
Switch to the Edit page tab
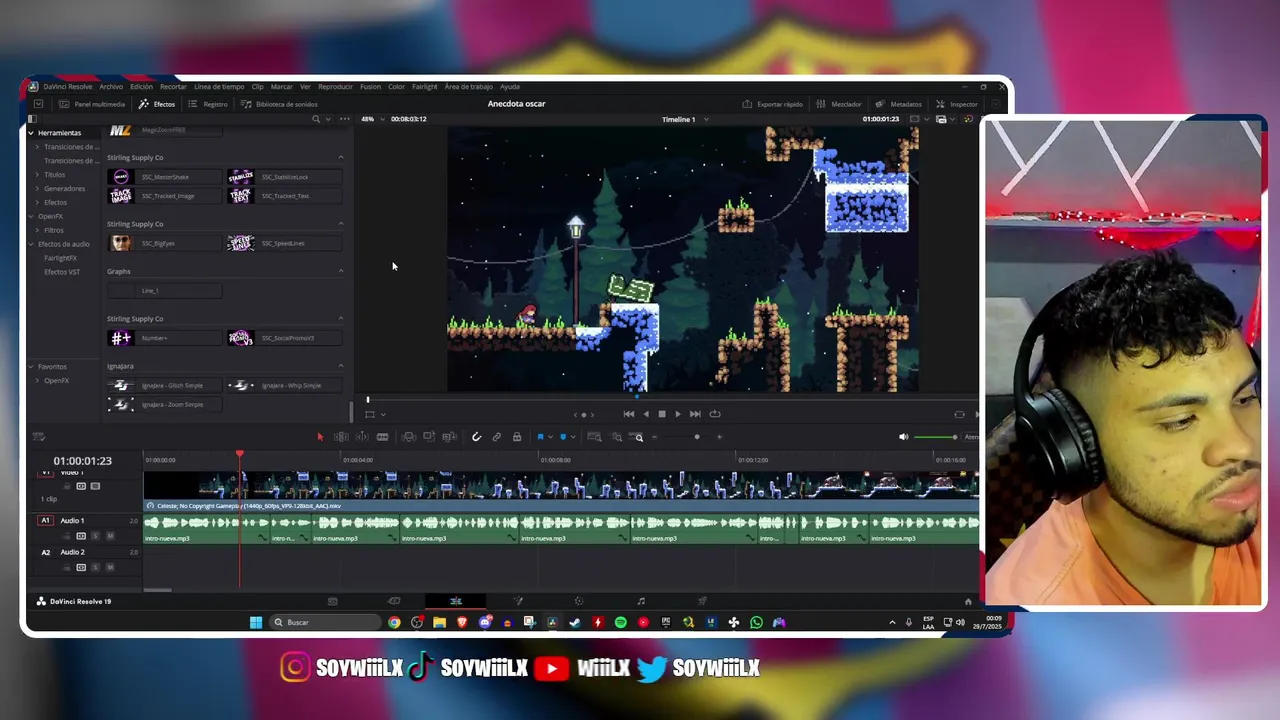point(456,601)
